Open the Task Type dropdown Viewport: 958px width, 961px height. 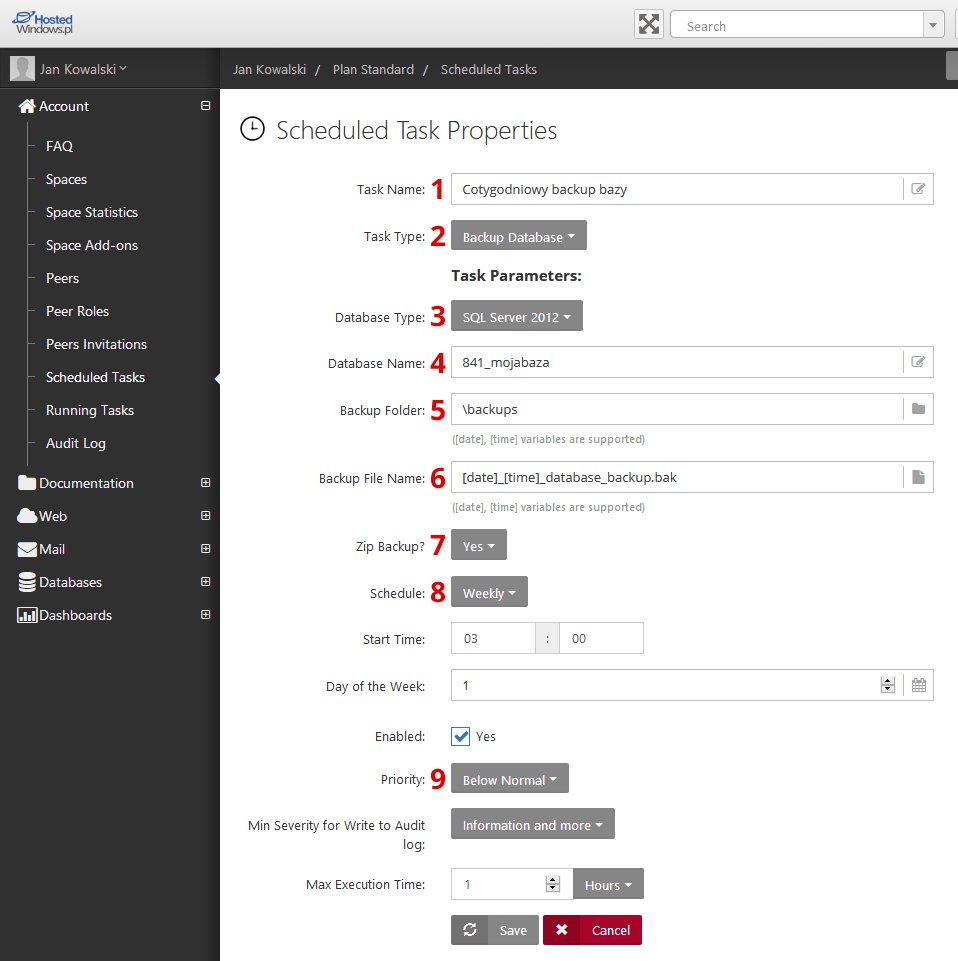(519, 235)
